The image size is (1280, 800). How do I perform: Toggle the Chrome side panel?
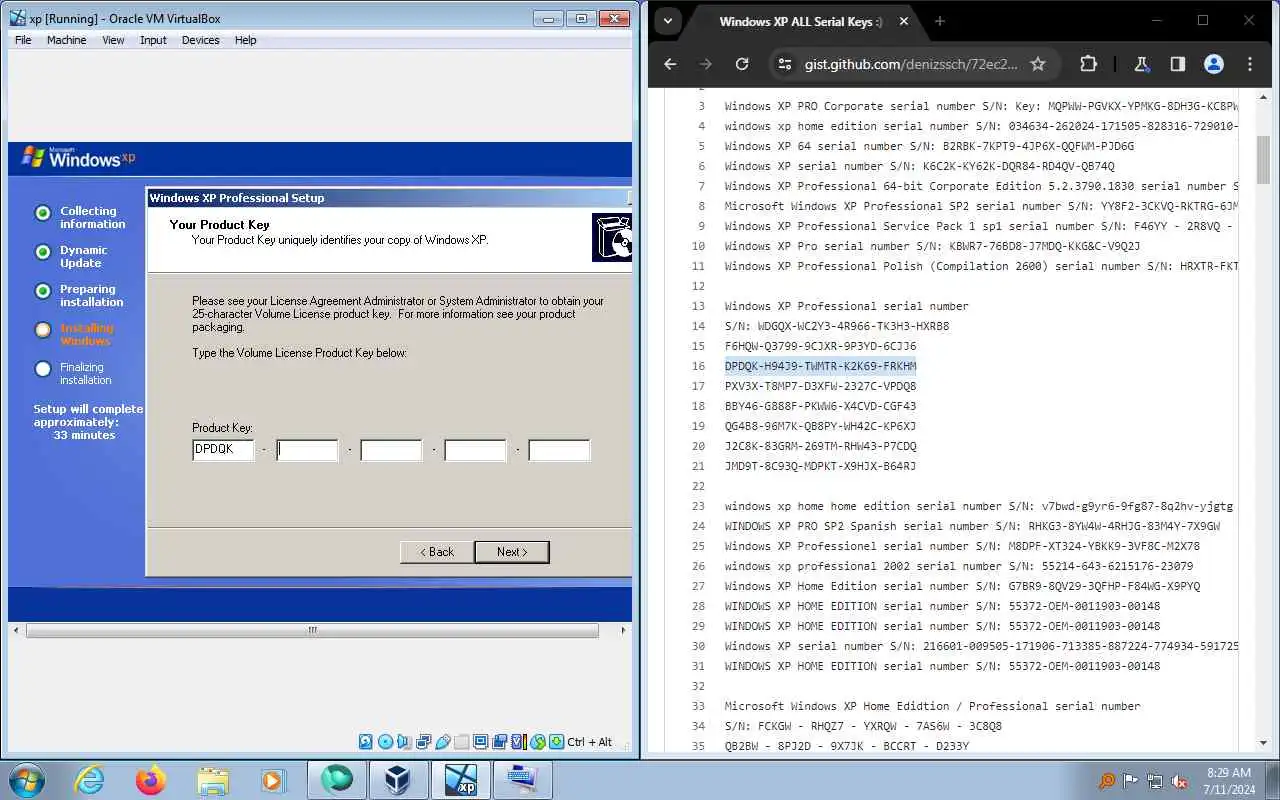(1178, 64)
